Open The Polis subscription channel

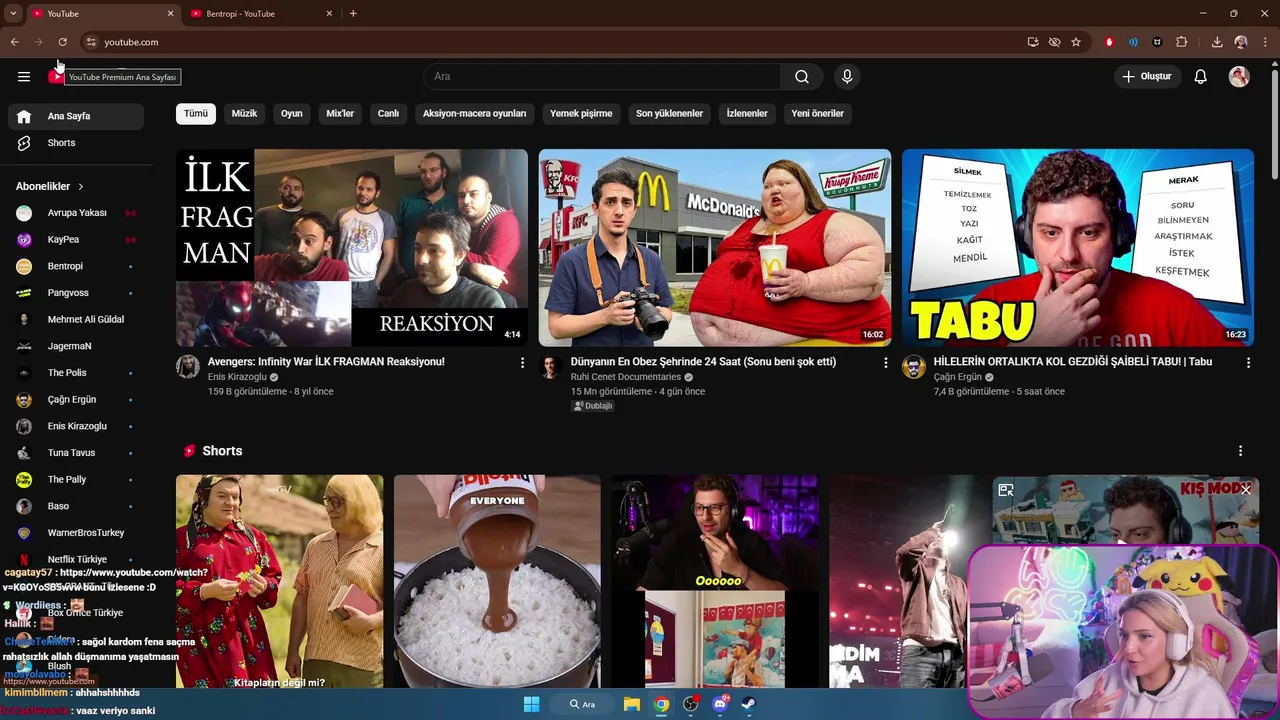[x=76, y=373]
